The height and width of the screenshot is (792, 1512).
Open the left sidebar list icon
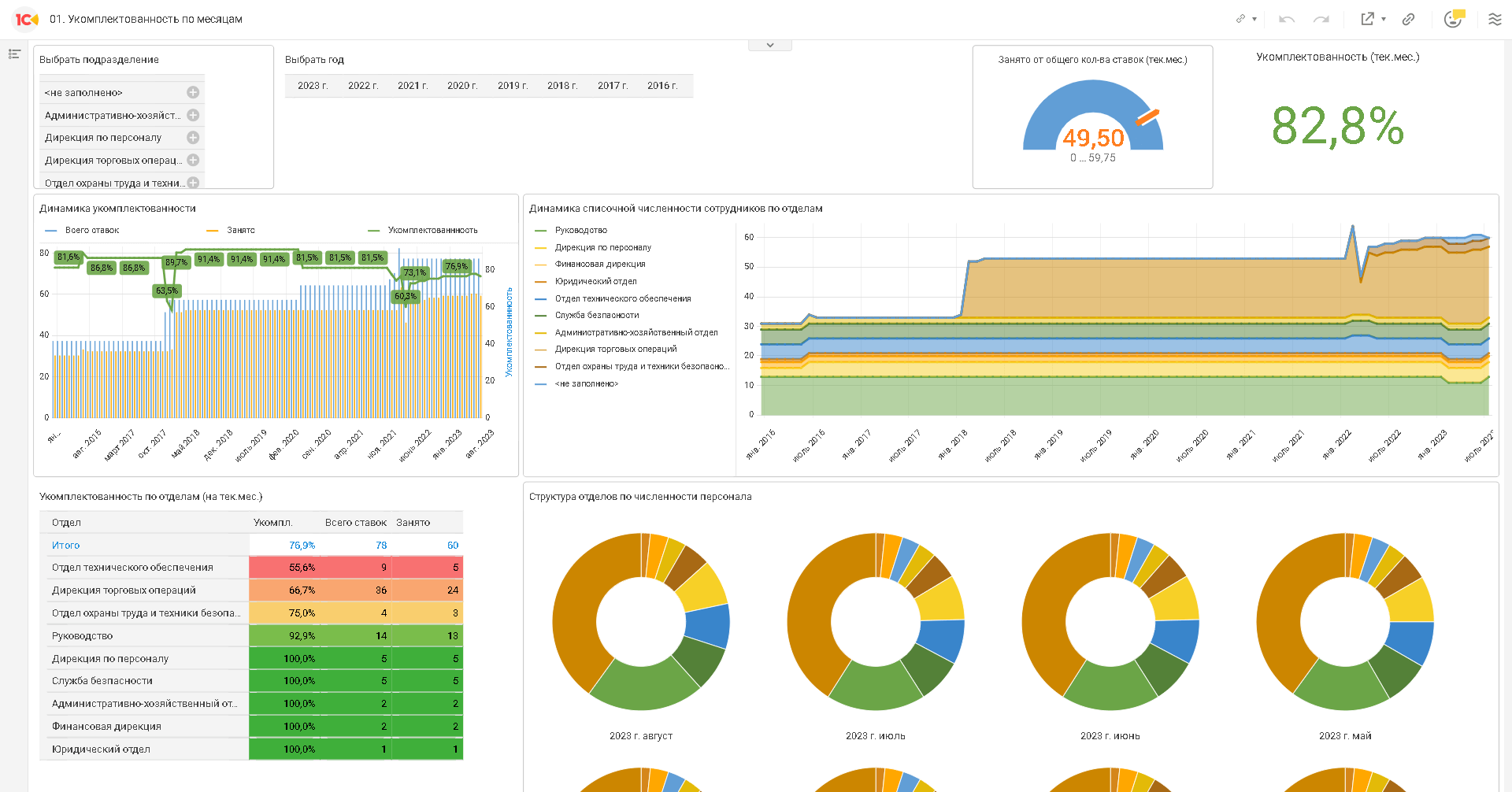point(14,54)
